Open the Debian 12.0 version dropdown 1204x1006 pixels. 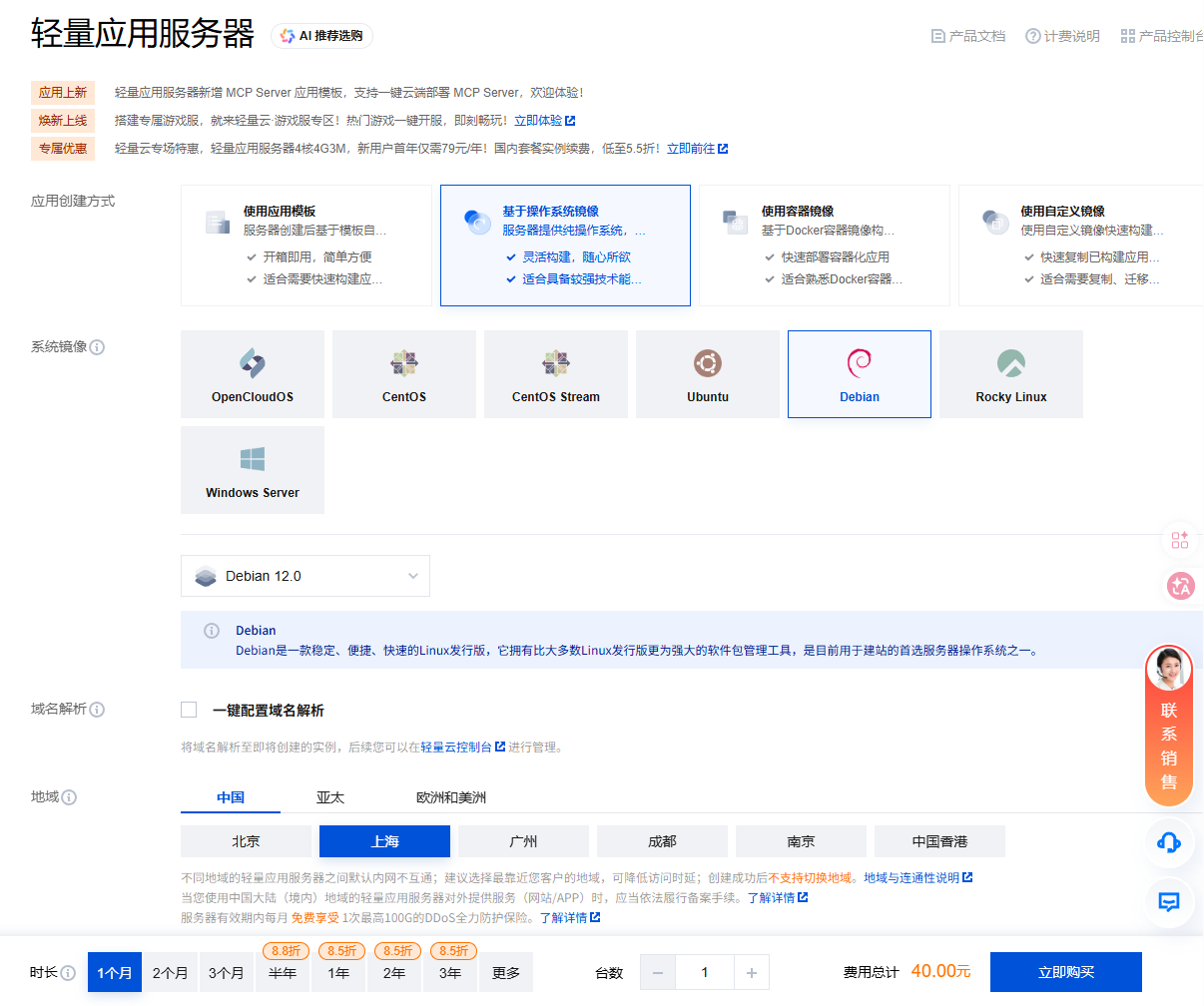[304, 576]
